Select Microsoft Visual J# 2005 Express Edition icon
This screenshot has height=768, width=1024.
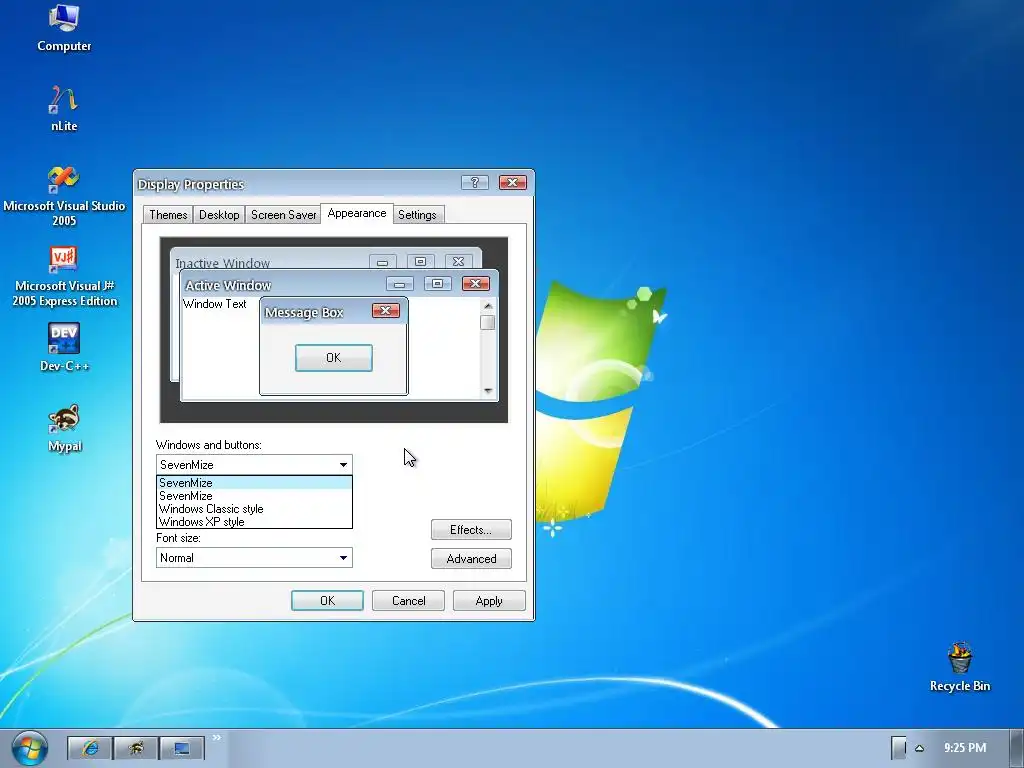tap(64, 276)
